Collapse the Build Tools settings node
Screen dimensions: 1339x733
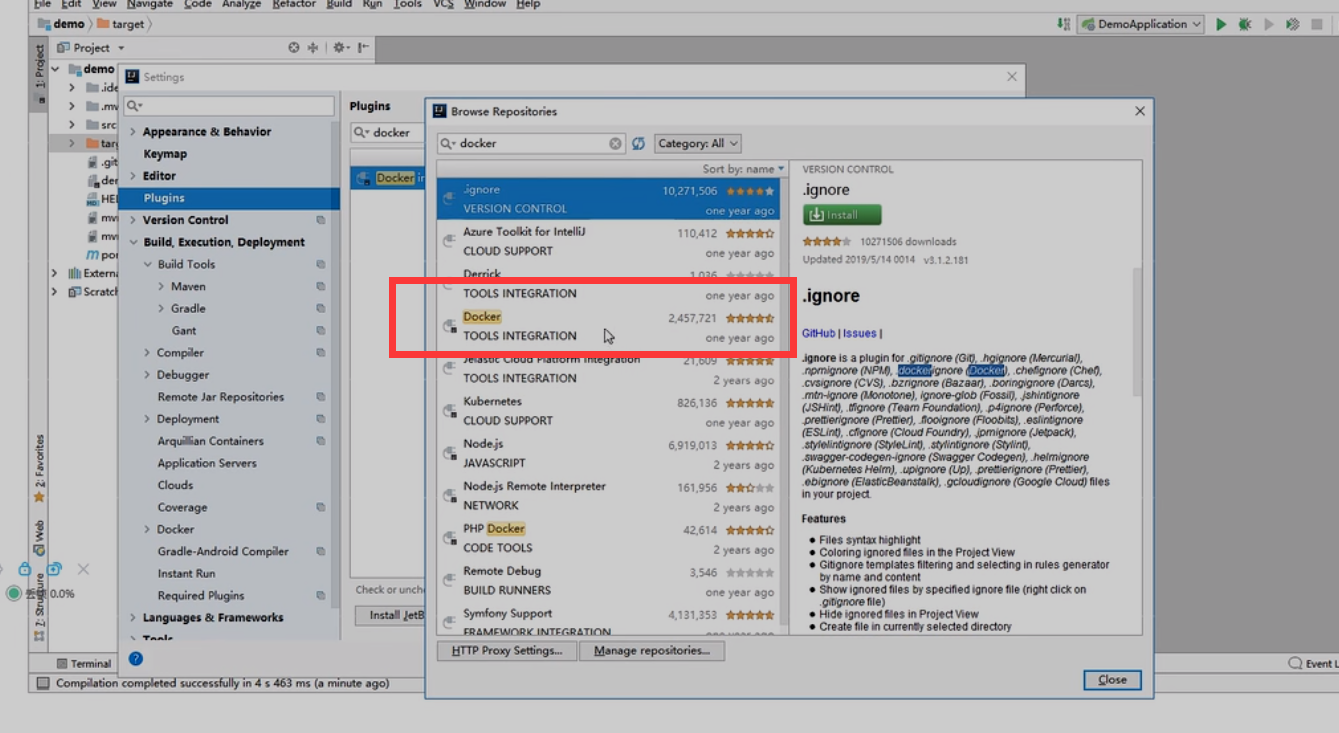pyautogui.click(x=148, y=264)
